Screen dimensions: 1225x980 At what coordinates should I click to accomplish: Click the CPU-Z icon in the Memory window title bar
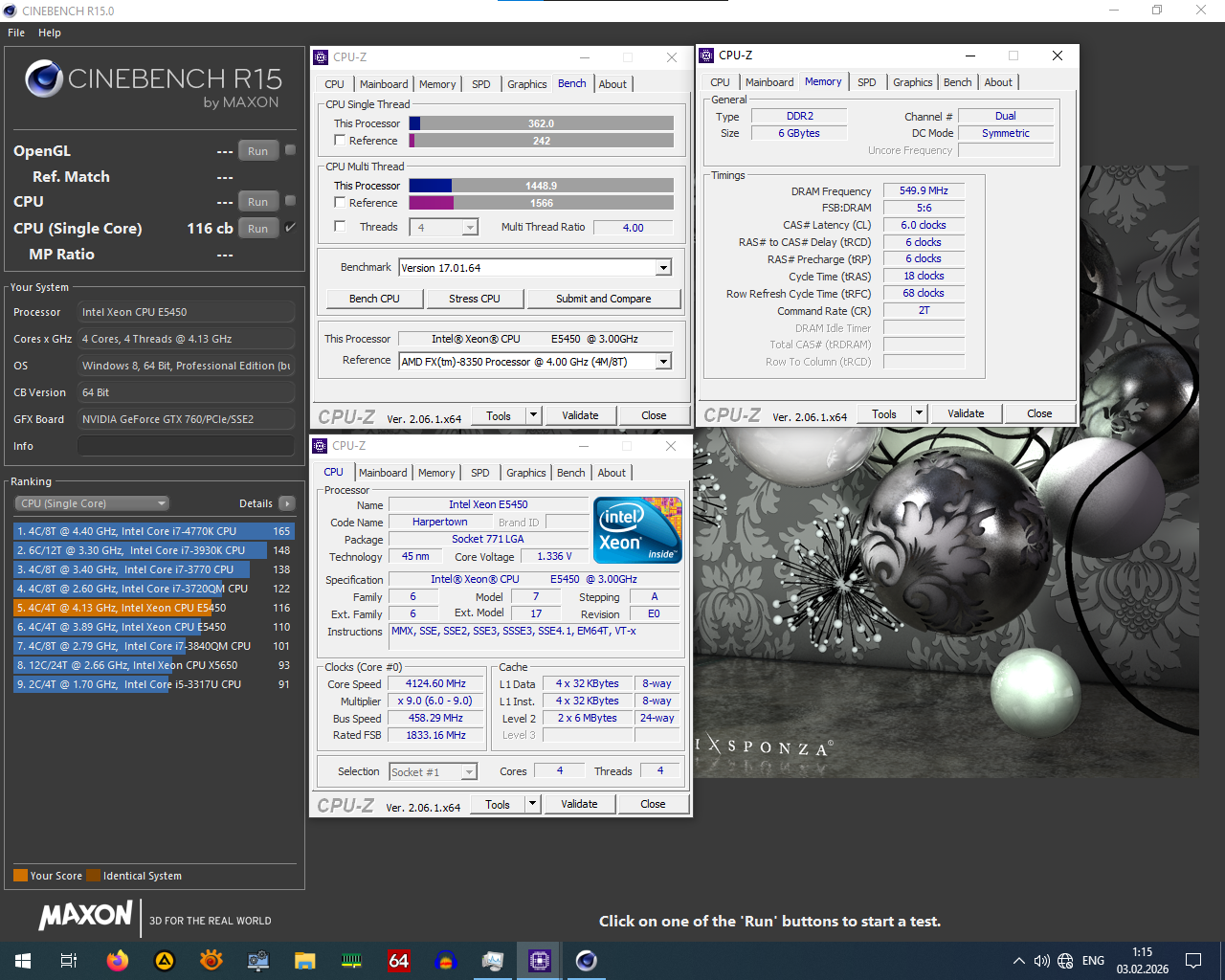(707, 56)
